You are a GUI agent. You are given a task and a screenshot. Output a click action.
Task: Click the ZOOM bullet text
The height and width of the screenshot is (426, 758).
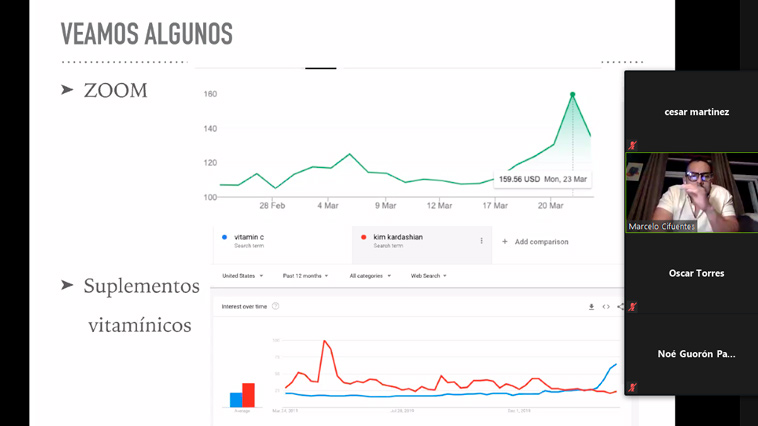(x=116, y=90)
